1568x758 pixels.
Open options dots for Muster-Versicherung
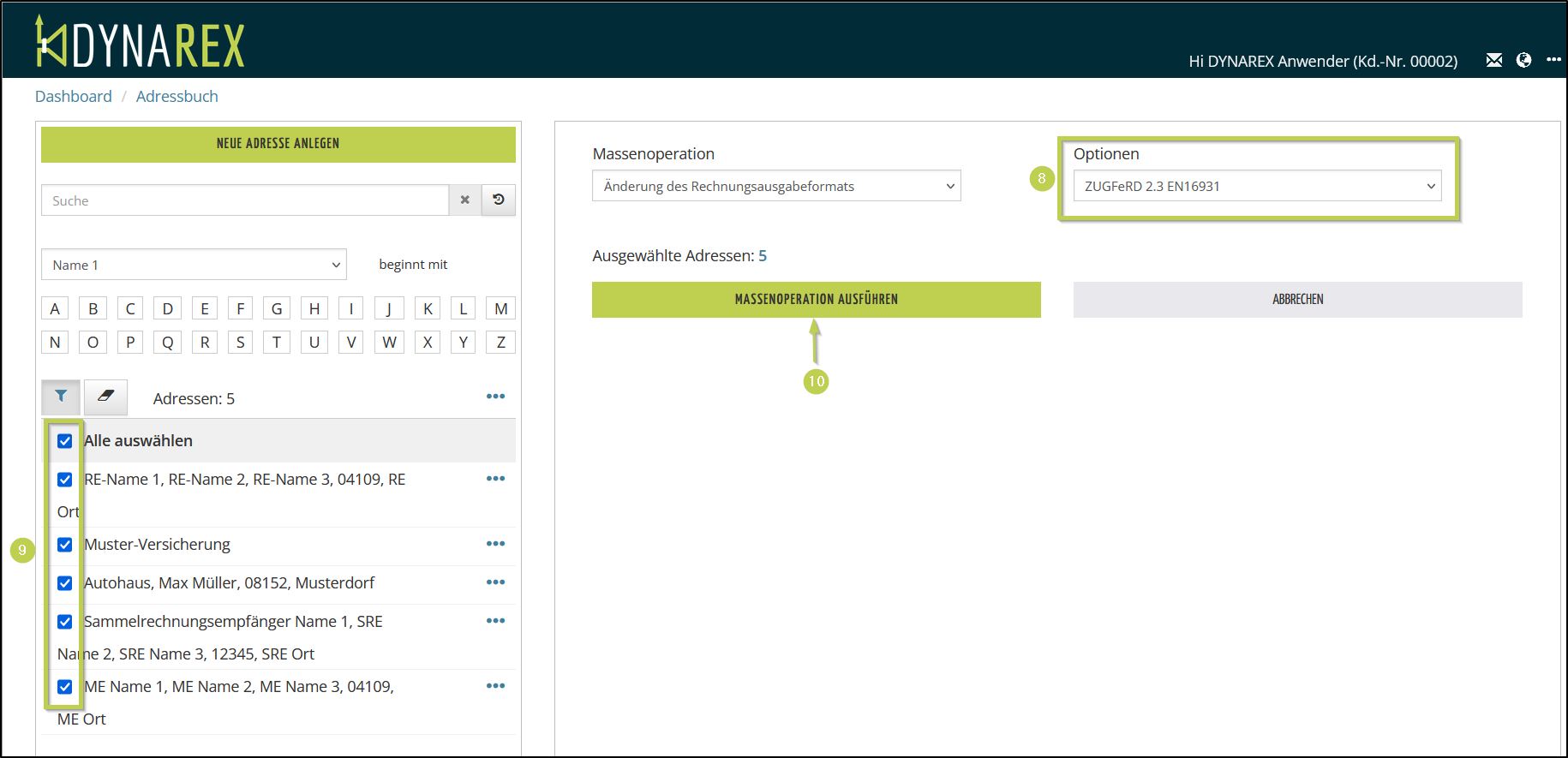click(495, 544)
